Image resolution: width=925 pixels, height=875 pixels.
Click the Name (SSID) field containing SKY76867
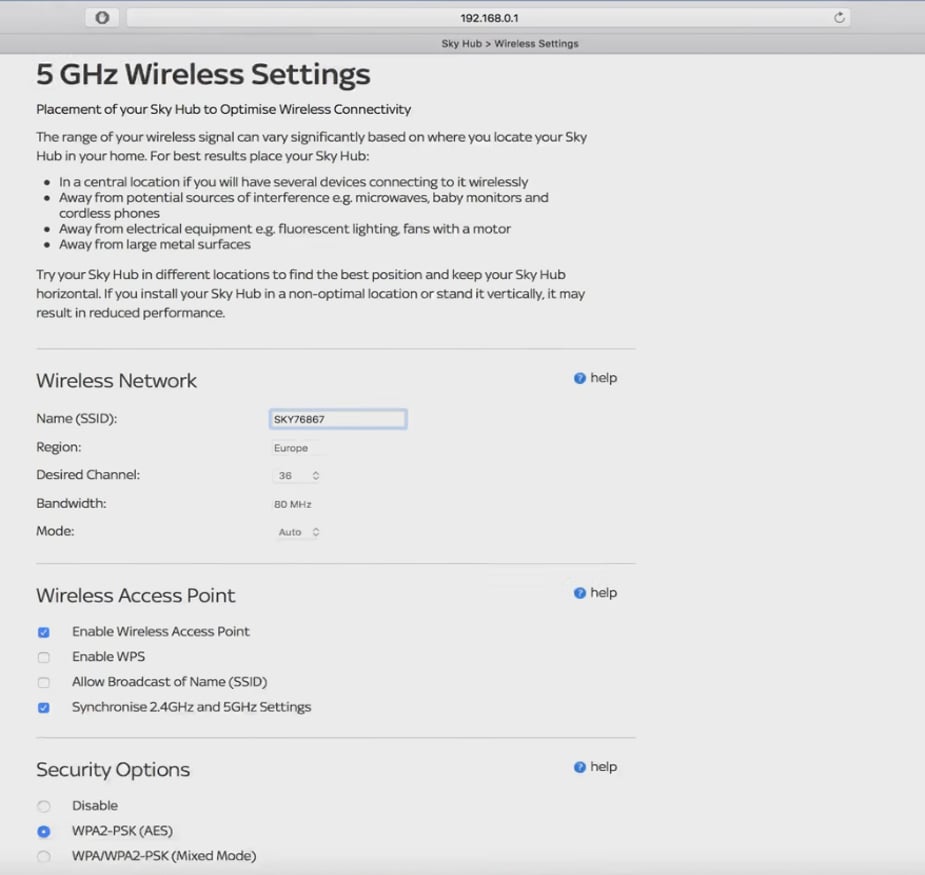pos(338,419)
